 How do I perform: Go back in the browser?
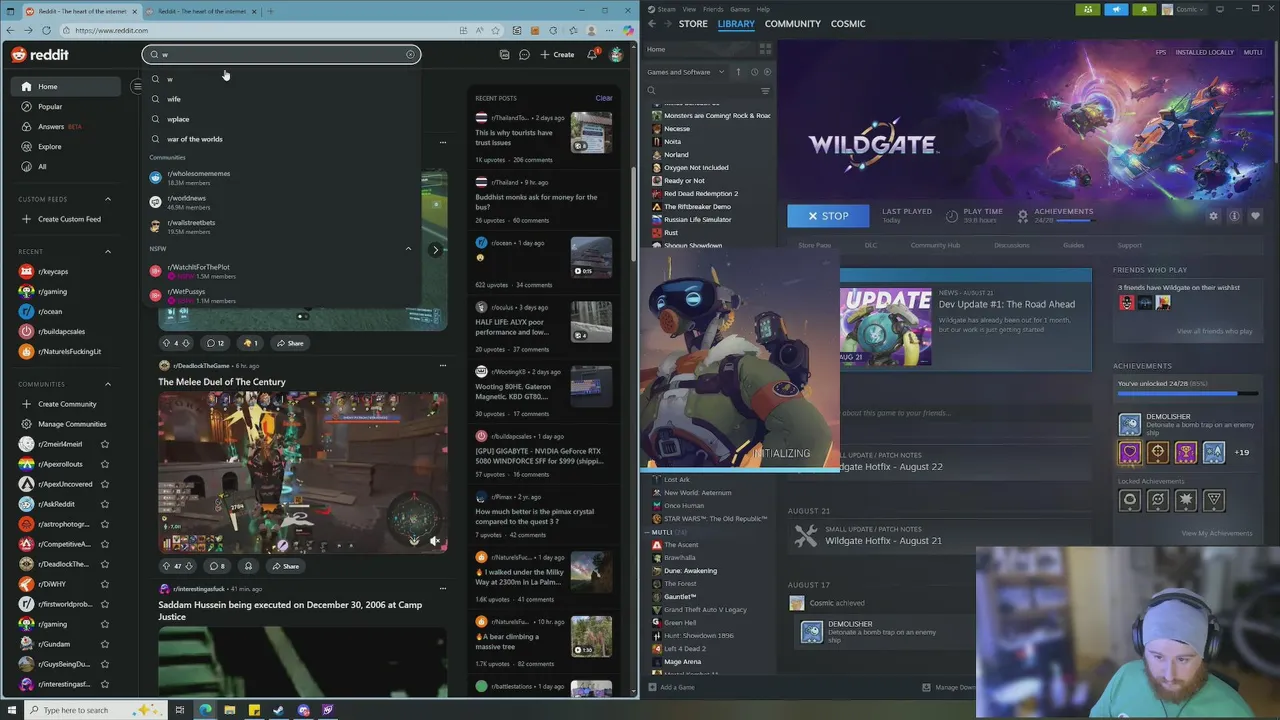[12, 30]
